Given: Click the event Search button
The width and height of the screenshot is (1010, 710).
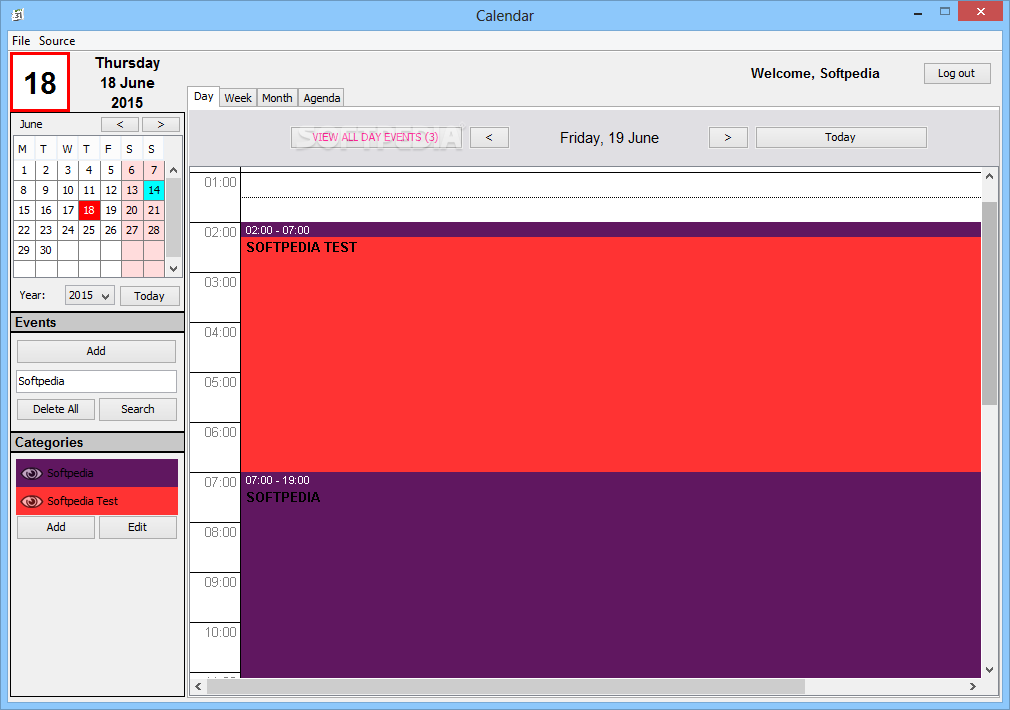Looking at the screenshot, I should coord(137,409).
